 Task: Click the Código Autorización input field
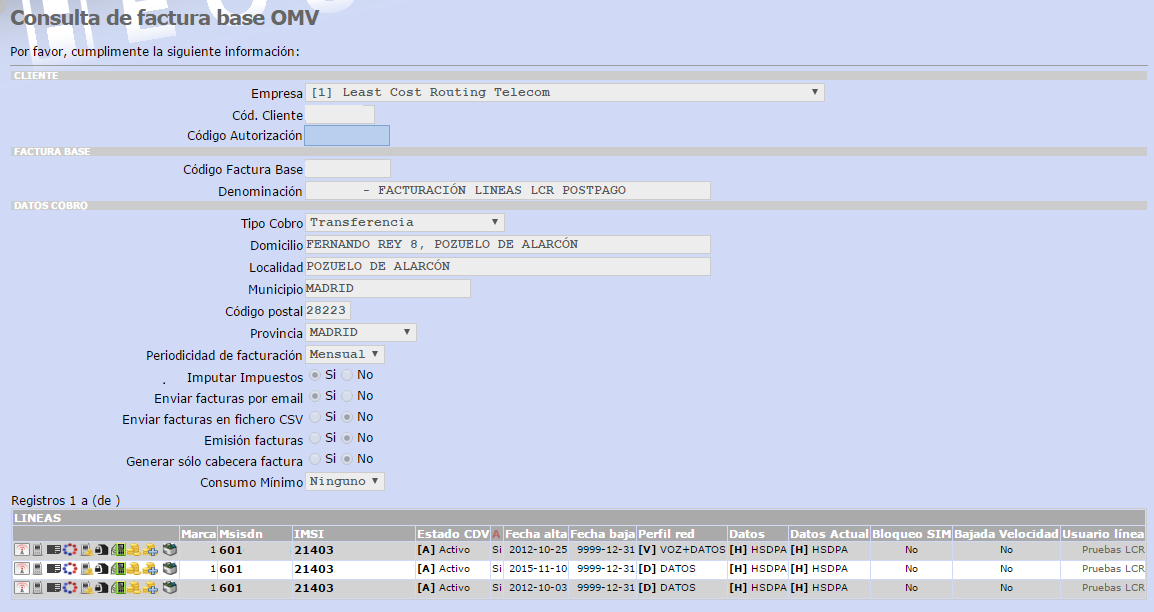click(347, 135)
